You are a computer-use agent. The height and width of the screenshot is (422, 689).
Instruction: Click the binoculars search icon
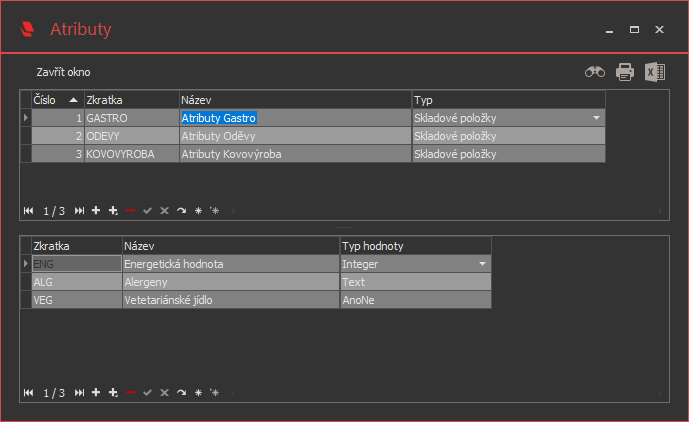[595, 72]
